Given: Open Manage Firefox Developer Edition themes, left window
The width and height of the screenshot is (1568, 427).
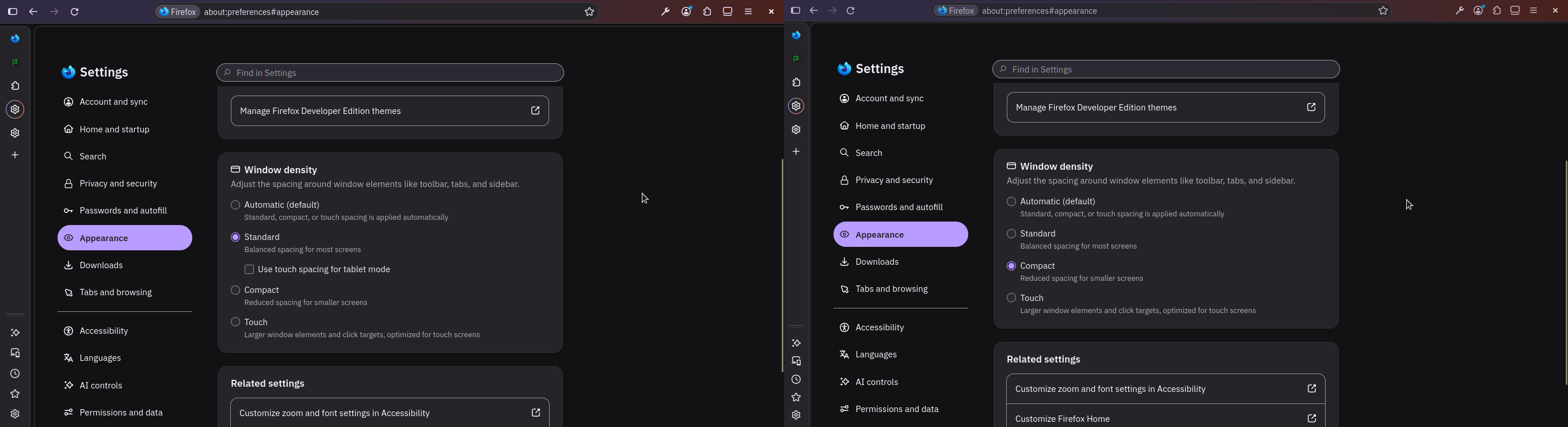Looking at the screenshot, I should pos(390,111).
